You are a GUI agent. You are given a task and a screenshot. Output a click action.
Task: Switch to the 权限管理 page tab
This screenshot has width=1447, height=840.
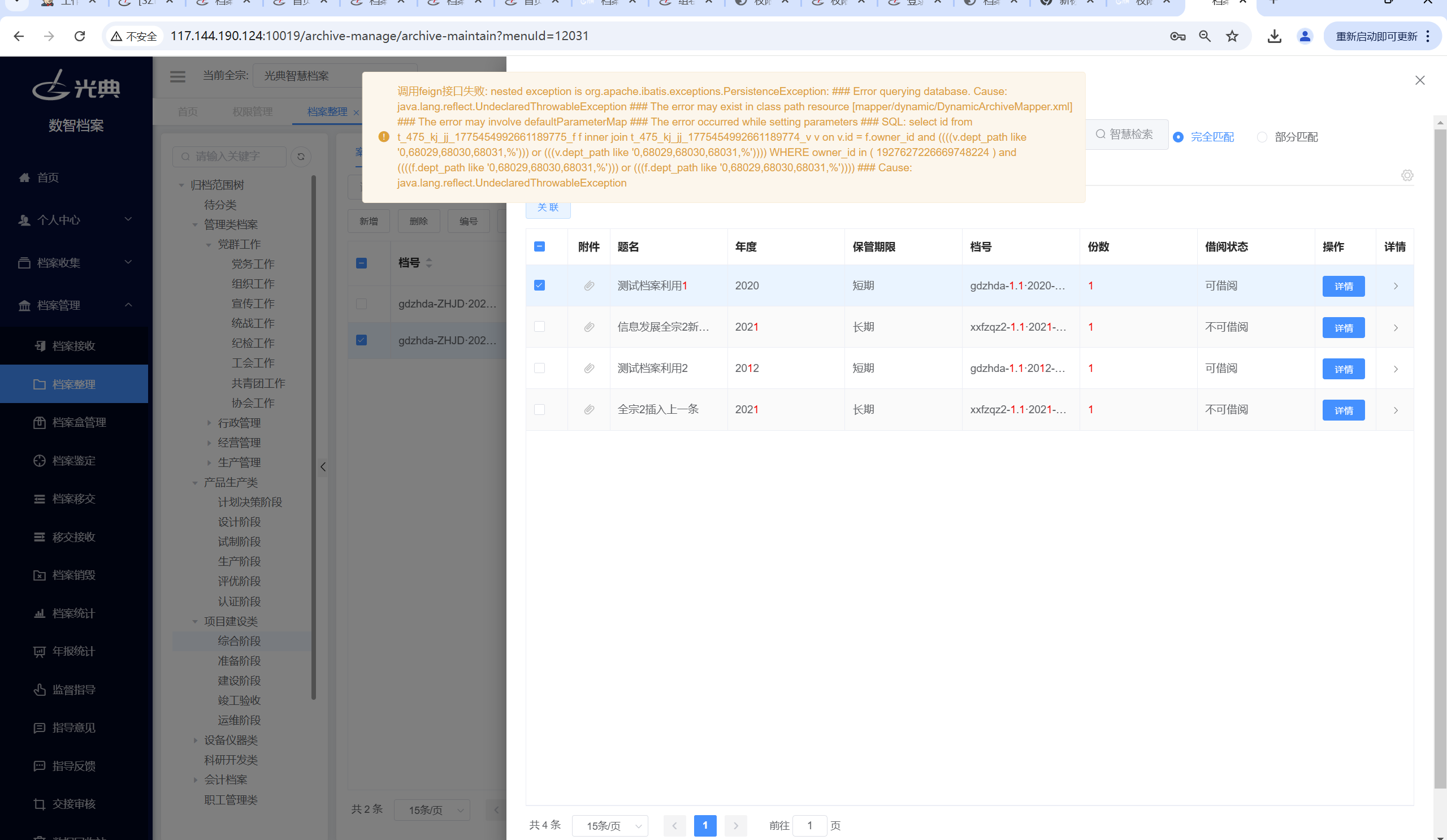tap(252, 111)
